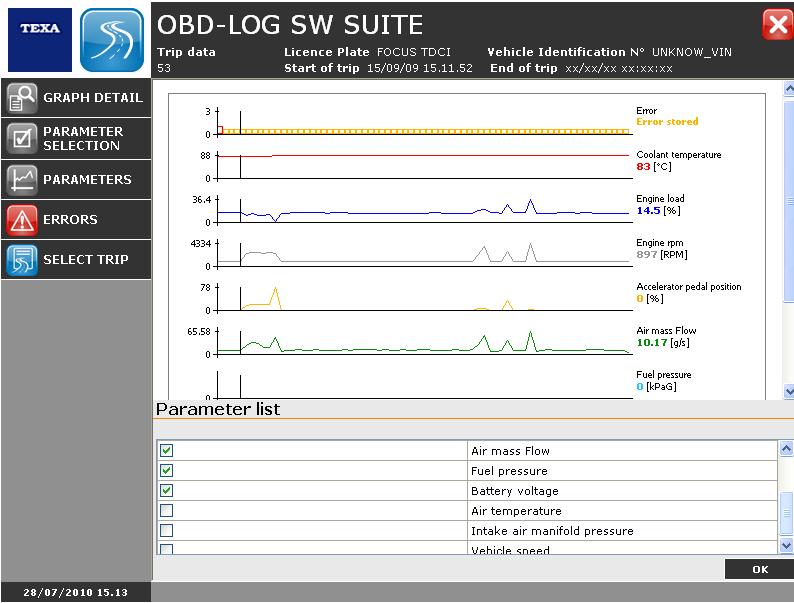
Task: Select the 'Air temperature' list row text
Action: click(x=516, y=511)
